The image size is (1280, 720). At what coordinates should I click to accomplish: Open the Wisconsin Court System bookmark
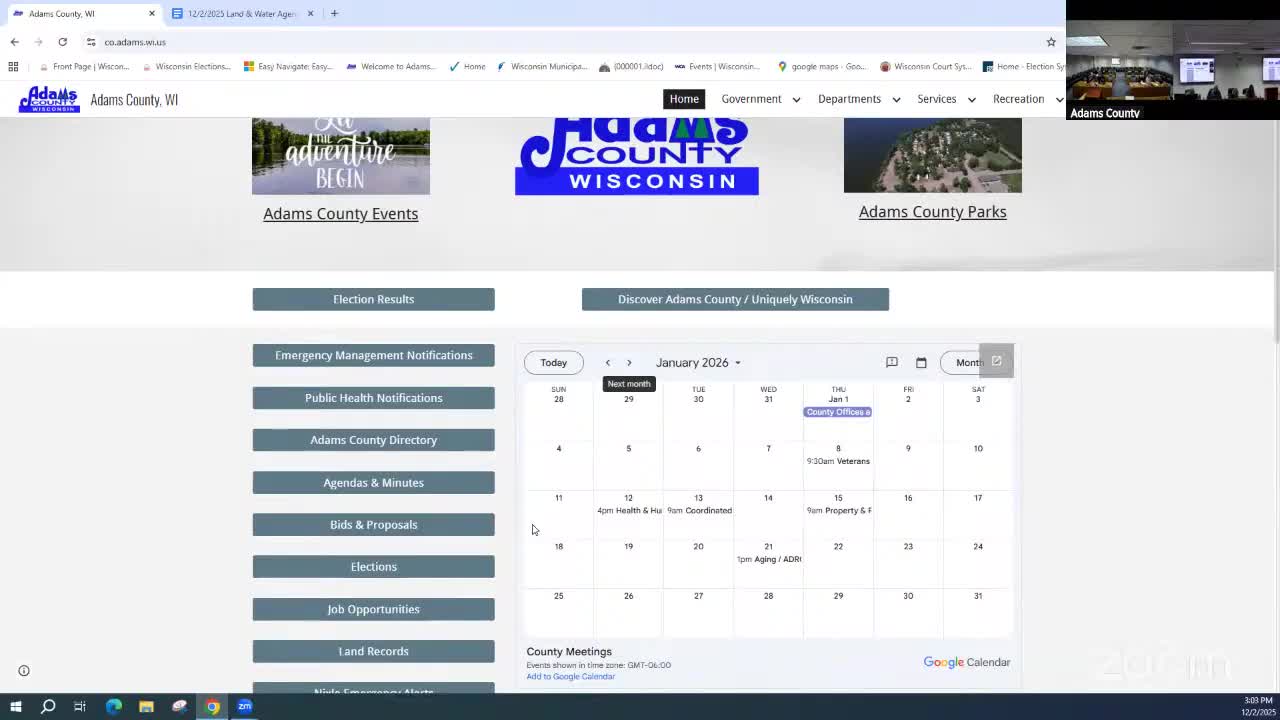[925, 66]
